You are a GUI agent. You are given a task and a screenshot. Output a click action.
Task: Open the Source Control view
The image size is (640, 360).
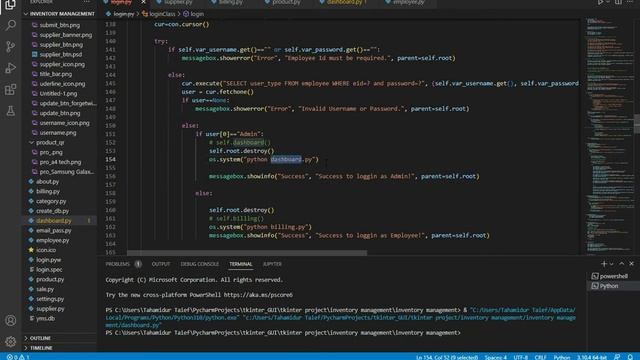[10, 47]
